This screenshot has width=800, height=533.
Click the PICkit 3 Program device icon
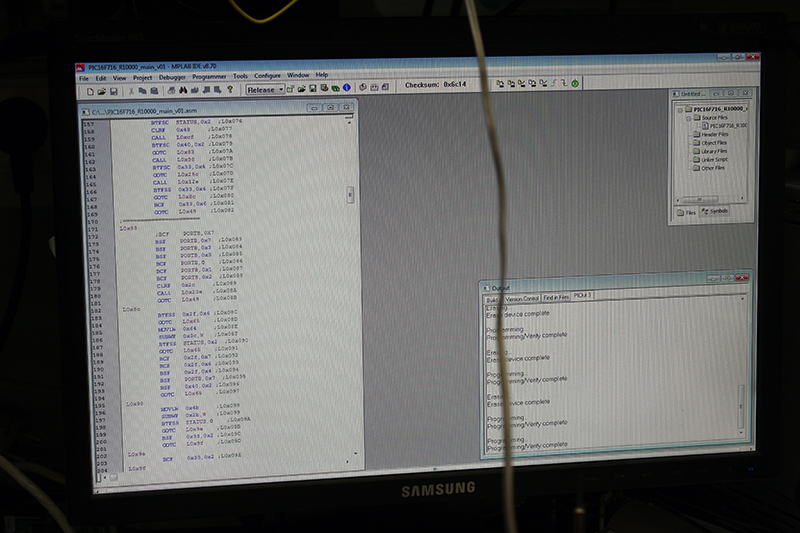point(500,84)
